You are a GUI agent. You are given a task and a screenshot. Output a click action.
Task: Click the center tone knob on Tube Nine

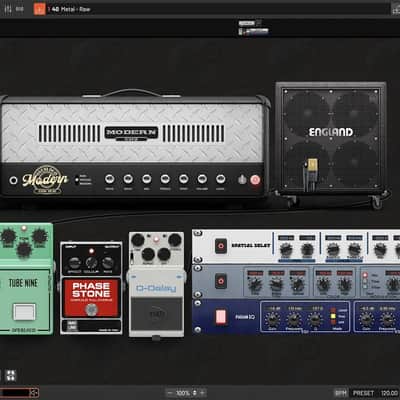pos(24,249)
